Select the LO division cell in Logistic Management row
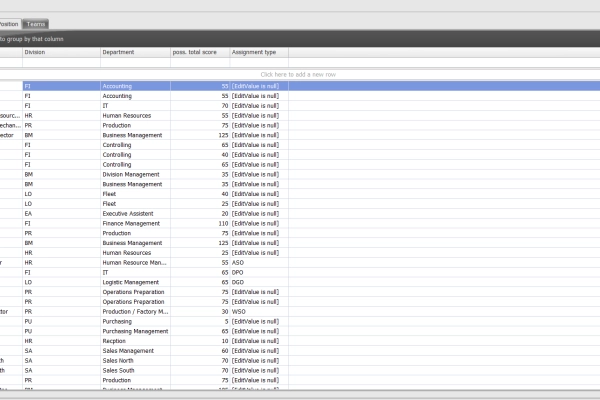The height and width of the screenshot is (400, 600). (x=61, y=282)
